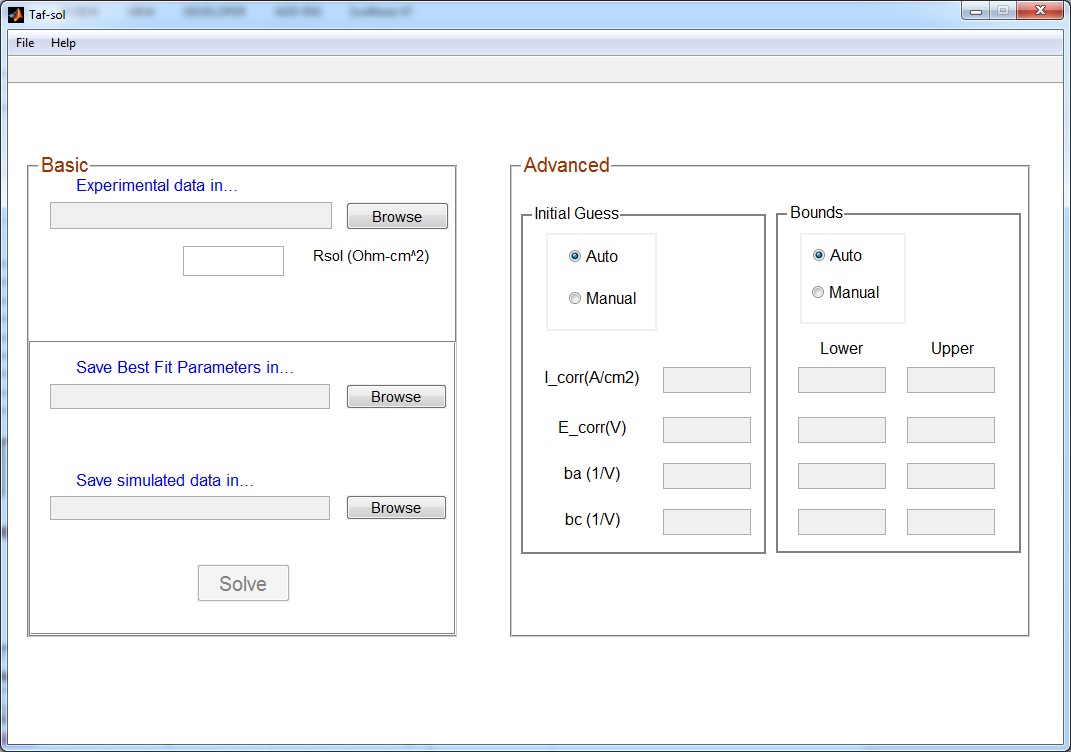This screenshot has height=752, width=1071.
Task: Click the 'Bounds' panel title
Action: pos(816,212)
